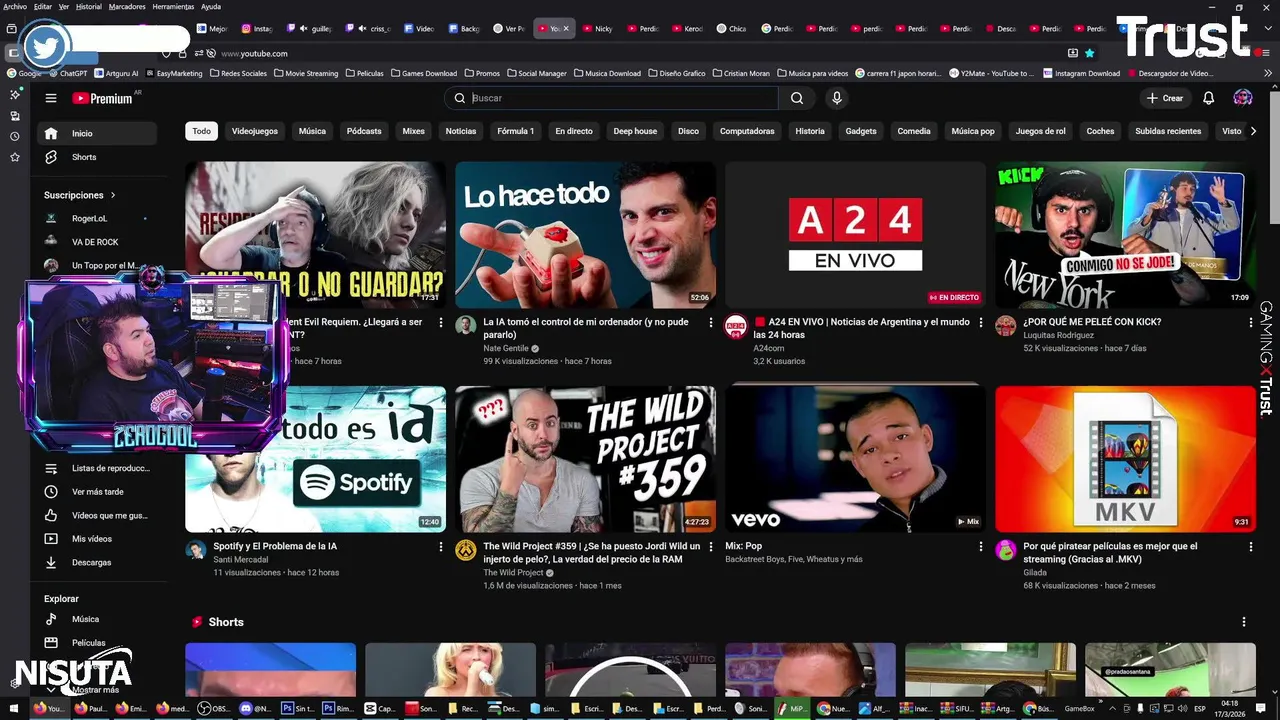Open OBS from the Windows taskbar
Viewport: 1280px width, 720px height.
coord(213,708)
